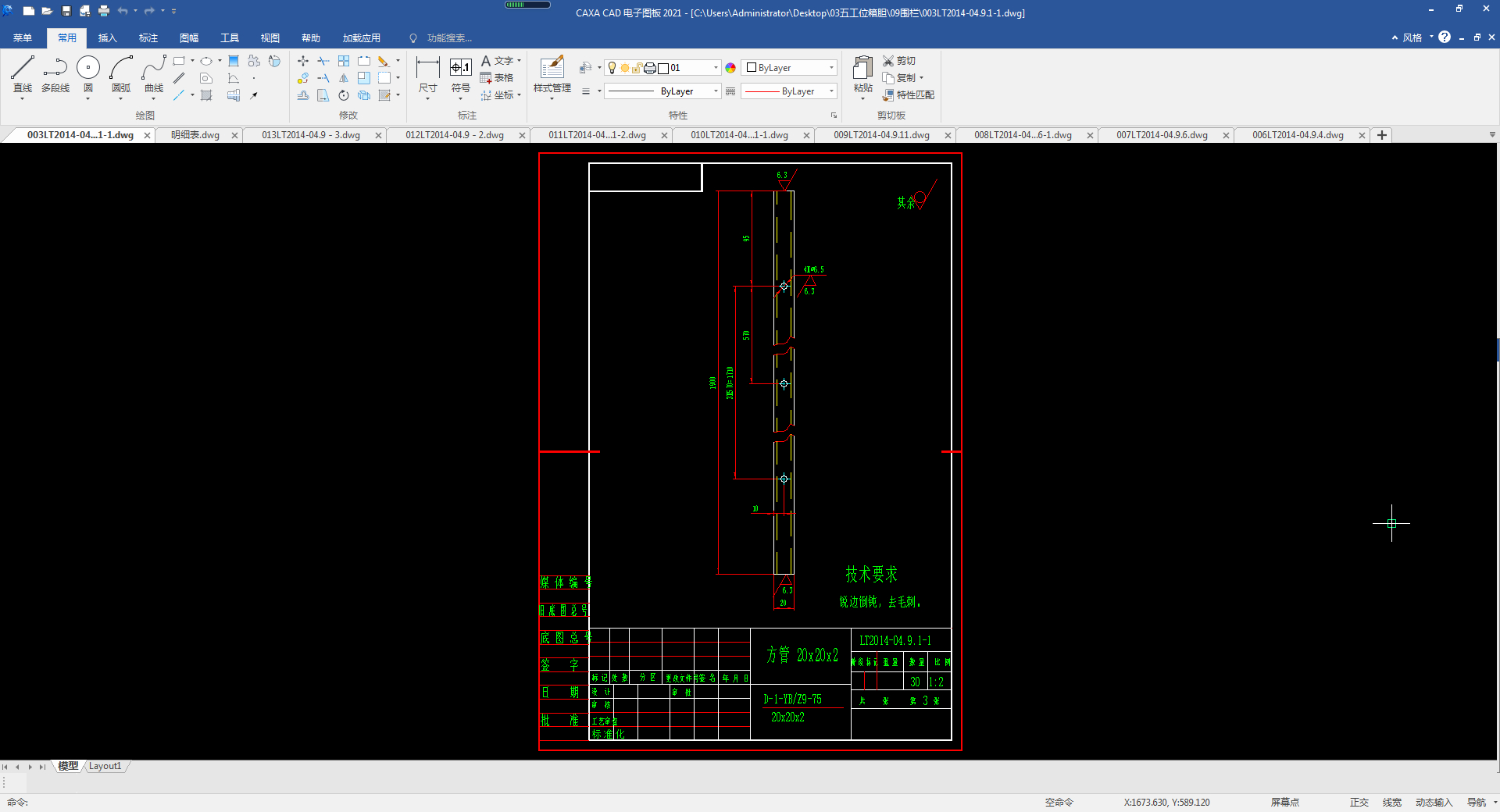Viewport: 1500px width, 812px height.
Task: Click the 特性匹配 property match button
Action: point(909,95)
